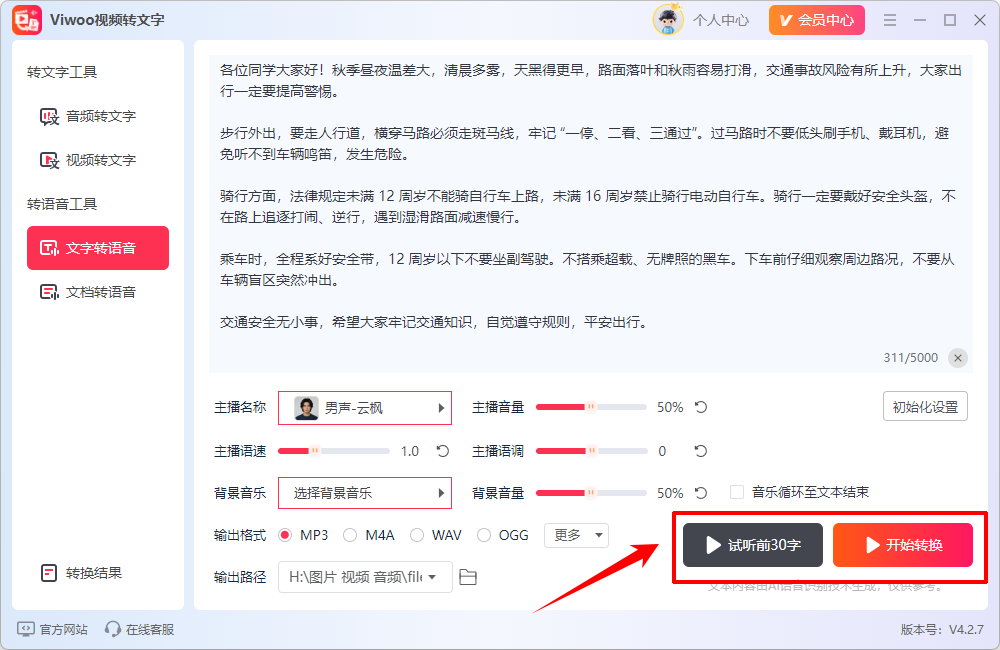This screenshot has width=1000, height=650.
Task: Click the 初始化设置 button
Action: [x=925, y=406]
